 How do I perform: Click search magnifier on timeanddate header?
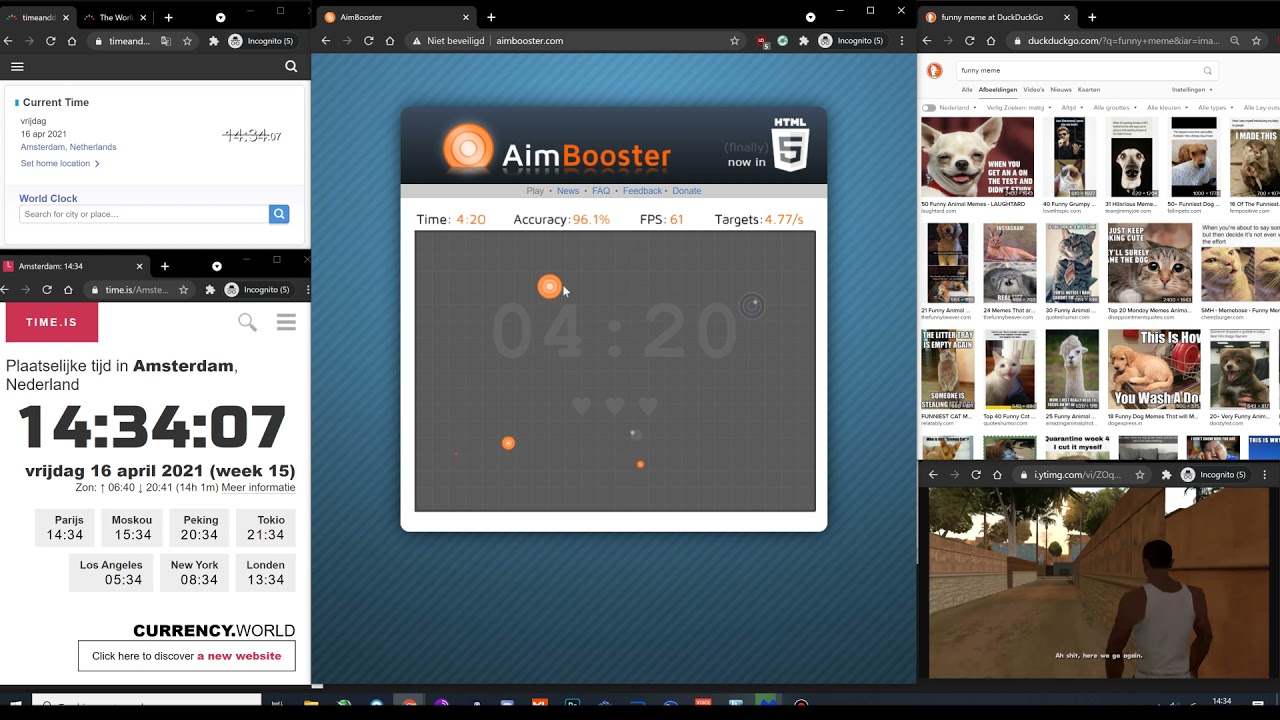[291, 66]
